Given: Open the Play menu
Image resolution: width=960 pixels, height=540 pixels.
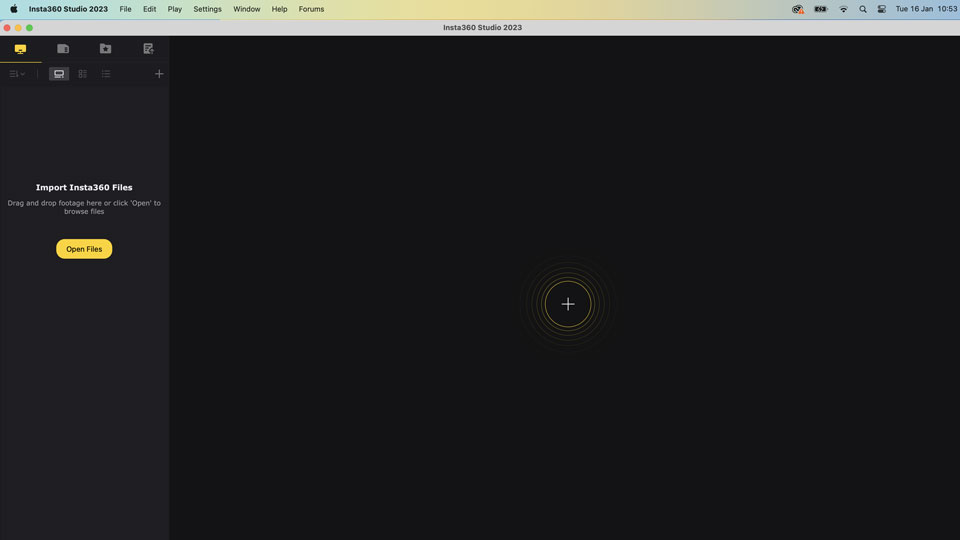Looking at the screenshot, I should 174,9.
